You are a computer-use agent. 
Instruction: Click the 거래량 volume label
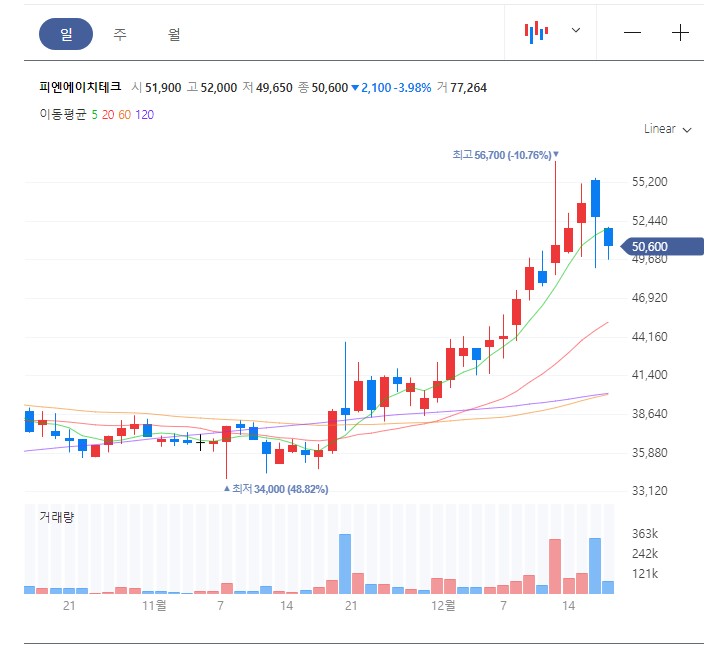pyautogui.click(x=56, y=517)
